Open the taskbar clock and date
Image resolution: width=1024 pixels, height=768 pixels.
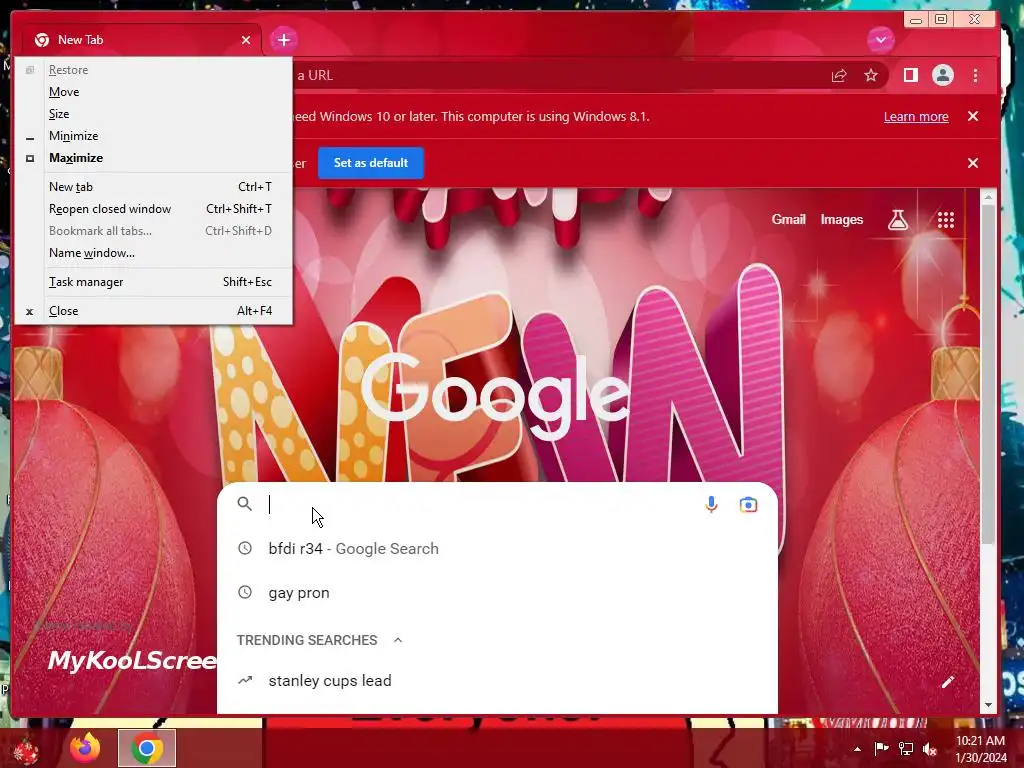point(980,749)
